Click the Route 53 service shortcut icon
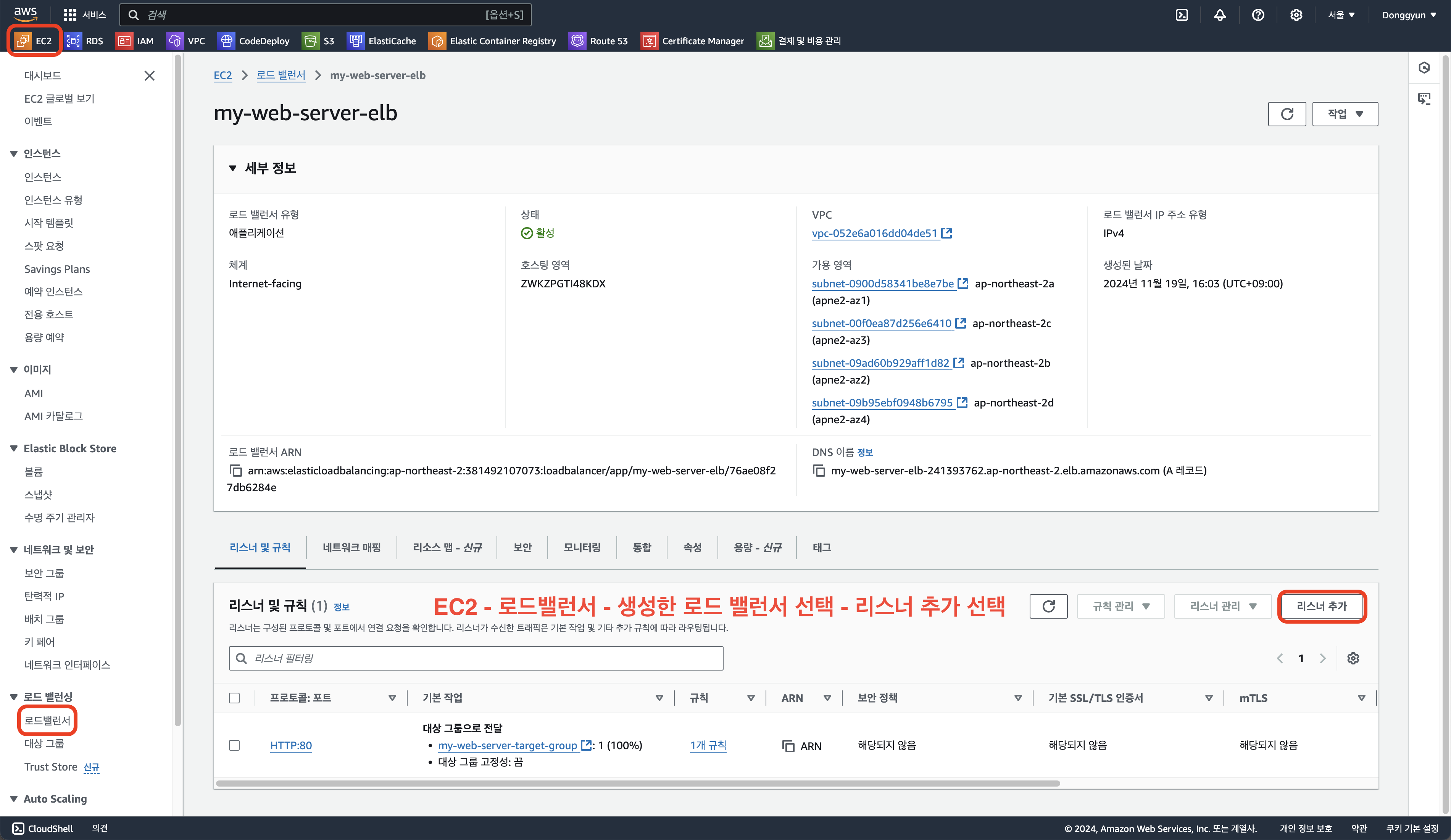The width and height of the screenshot is (1451, 840). point(577,41)
